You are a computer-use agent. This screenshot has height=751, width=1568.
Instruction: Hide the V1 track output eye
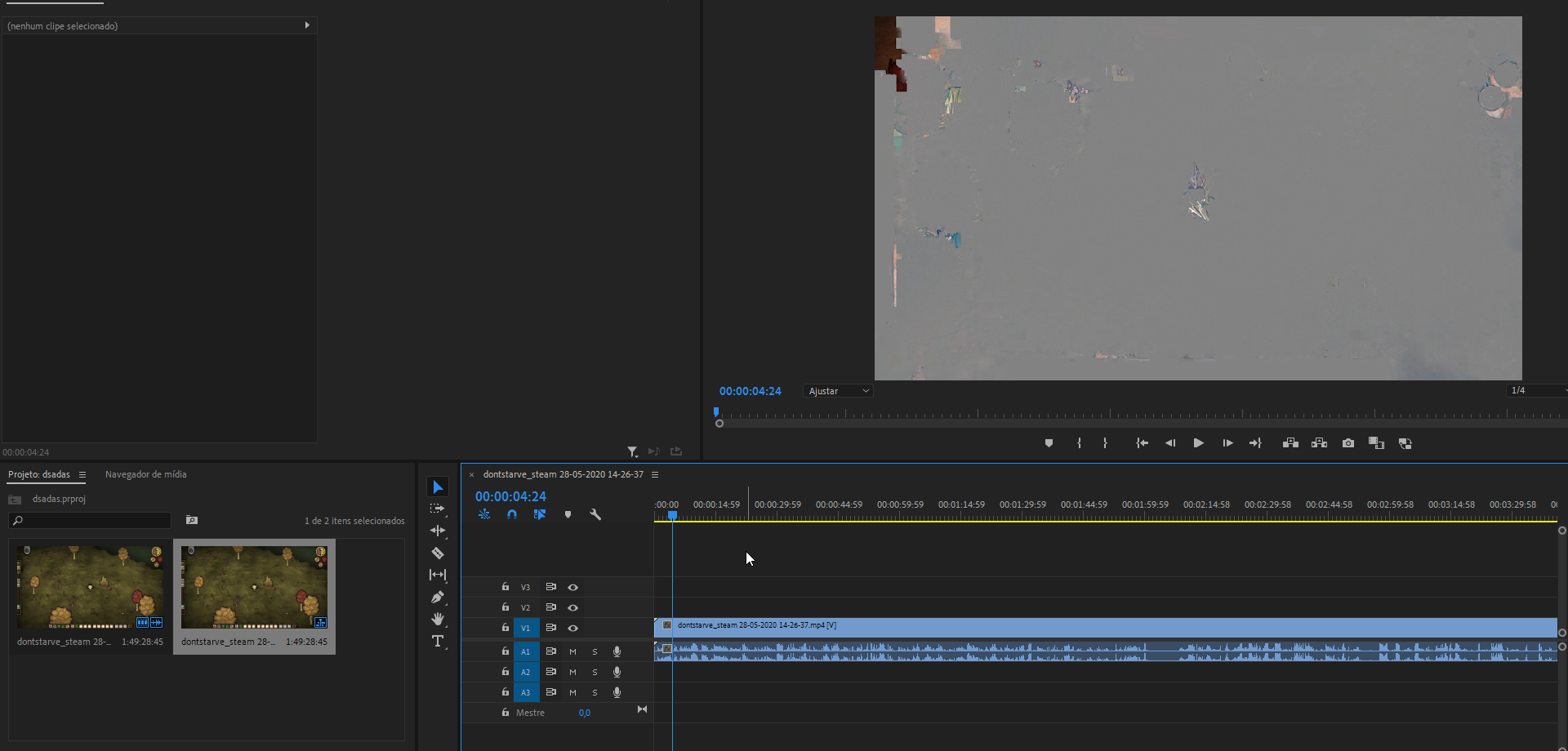(x=573, y=628)
